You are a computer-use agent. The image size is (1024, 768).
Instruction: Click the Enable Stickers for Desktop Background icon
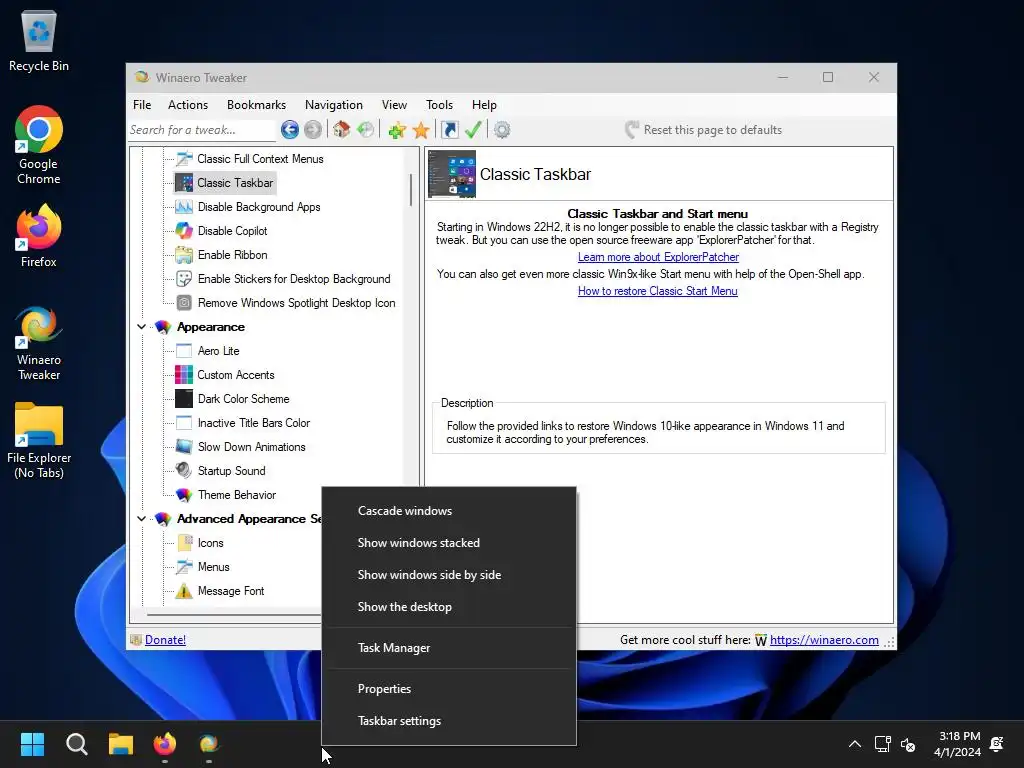point(184,279)
